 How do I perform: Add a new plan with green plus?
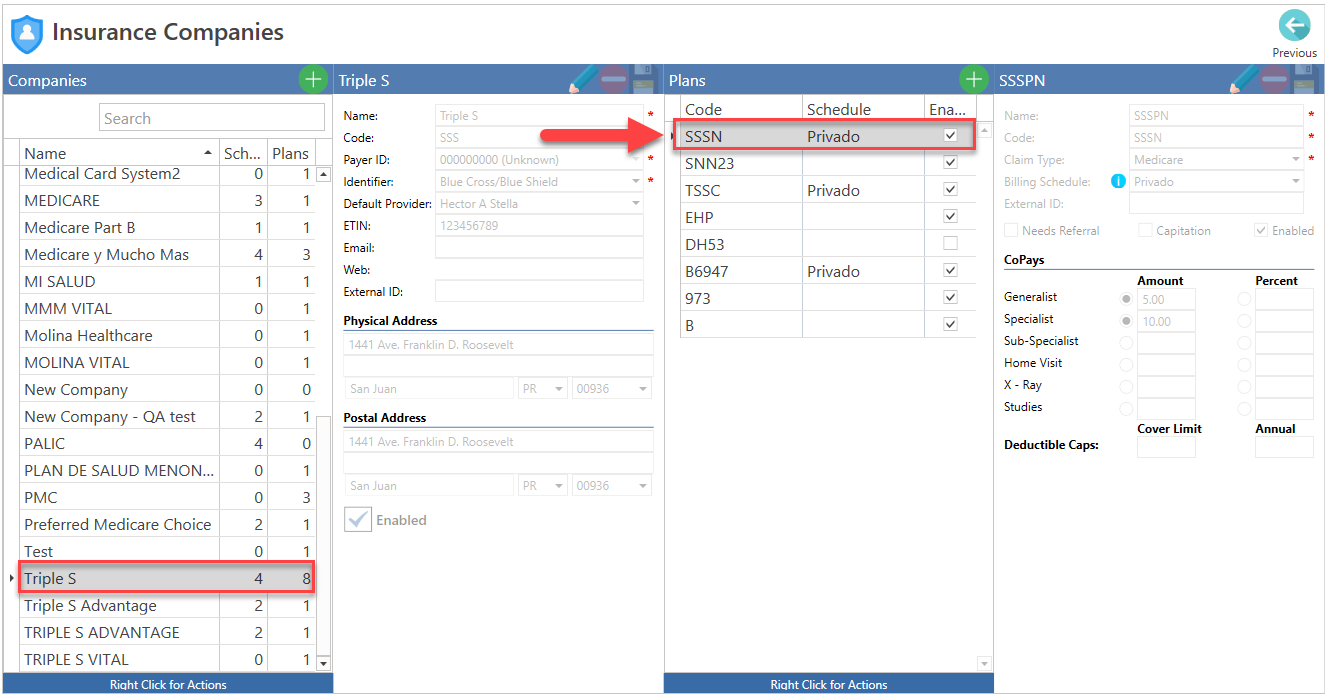tap(973, 80)
